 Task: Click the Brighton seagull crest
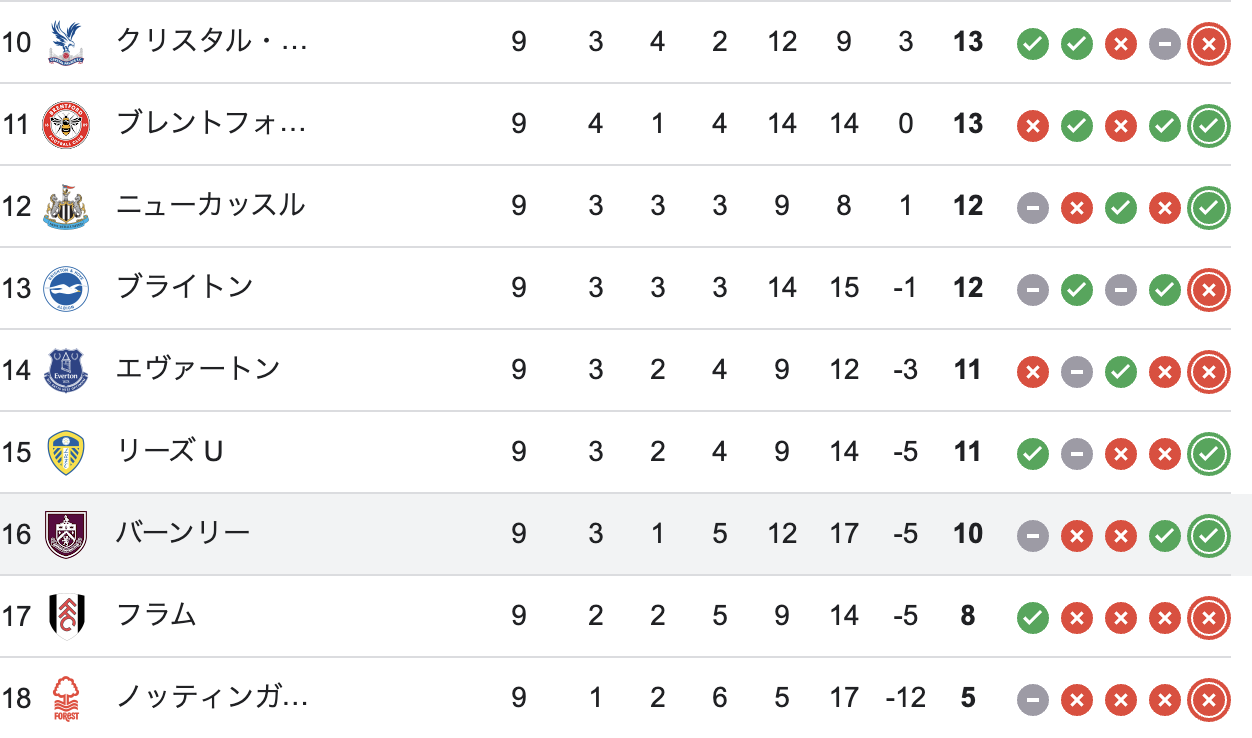[x=66, y=289]
